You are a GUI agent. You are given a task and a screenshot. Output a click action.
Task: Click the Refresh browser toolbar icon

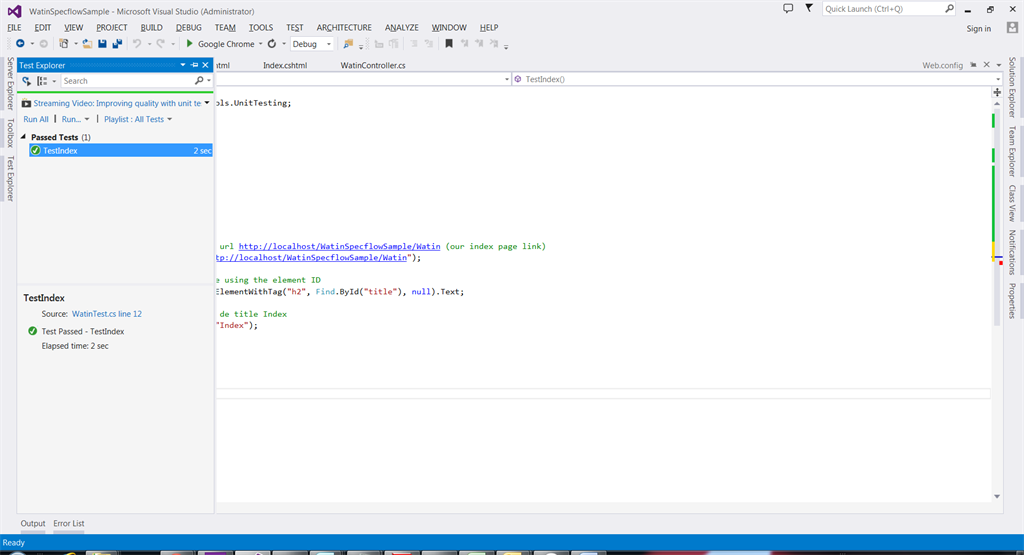click(272, 44)
